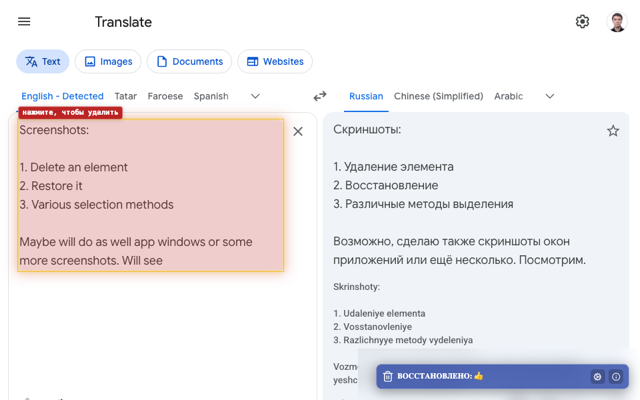The image size is (640, 400).
Task: Open settings gear in the restore banner
Action: [597, 377]
